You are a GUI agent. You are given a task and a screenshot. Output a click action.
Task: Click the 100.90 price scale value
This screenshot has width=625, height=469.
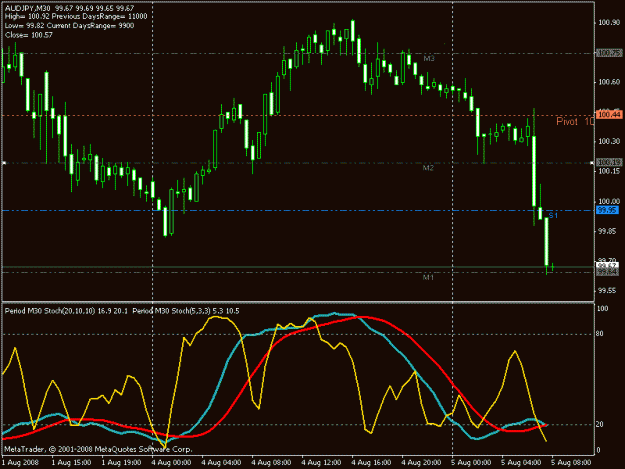(x=609, y=23)
